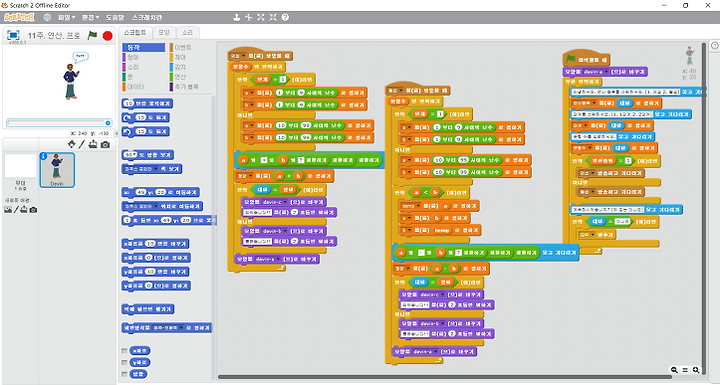The image size is (720, 385).
Task: Open the 파일 menu
Action: pyautogui.click(x=67, y=17)
